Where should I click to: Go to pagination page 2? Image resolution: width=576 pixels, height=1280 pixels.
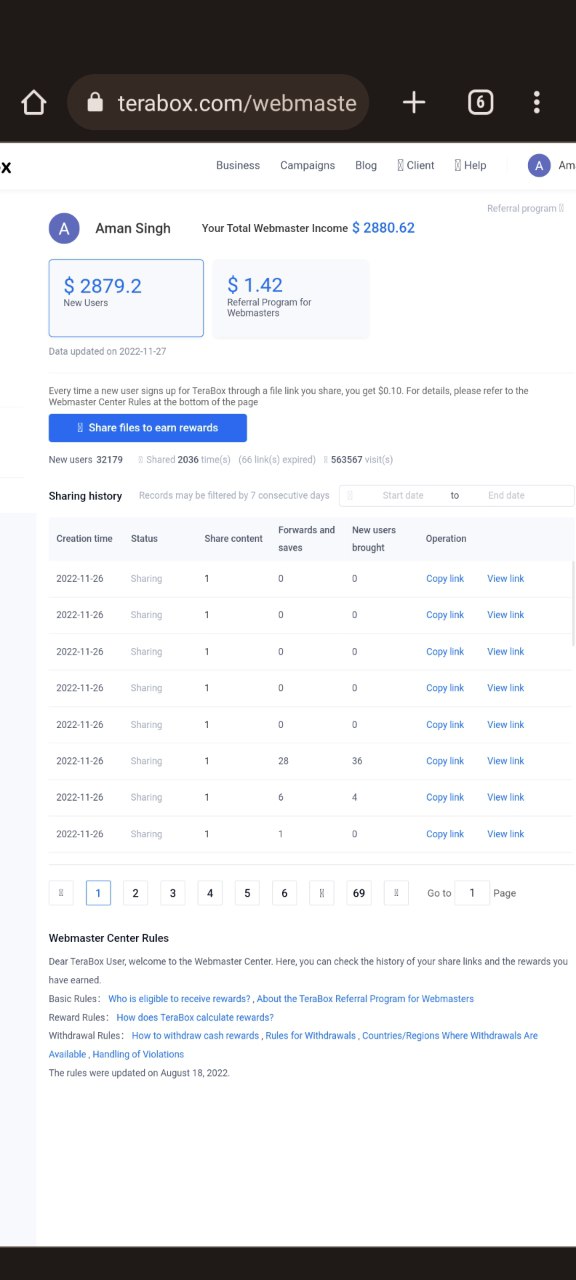pos(135,893)
